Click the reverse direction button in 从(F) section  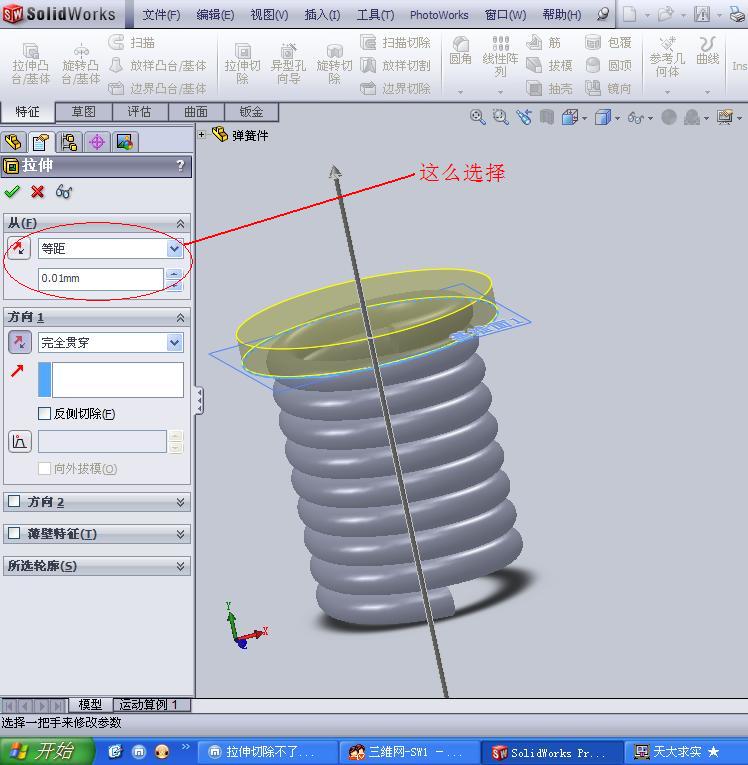pyautogui.click(x=19, y=248)
